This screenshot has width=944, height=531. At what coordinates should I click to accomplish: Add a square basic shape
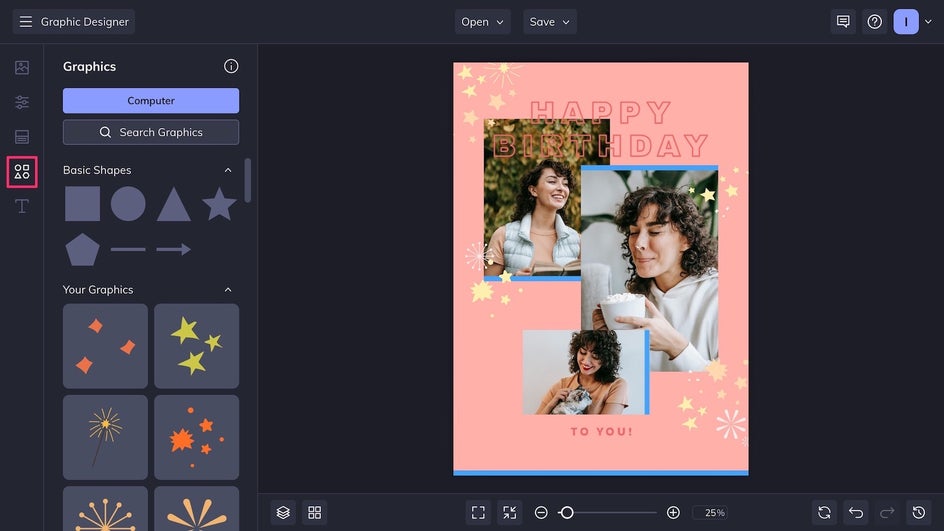point(82,203)
